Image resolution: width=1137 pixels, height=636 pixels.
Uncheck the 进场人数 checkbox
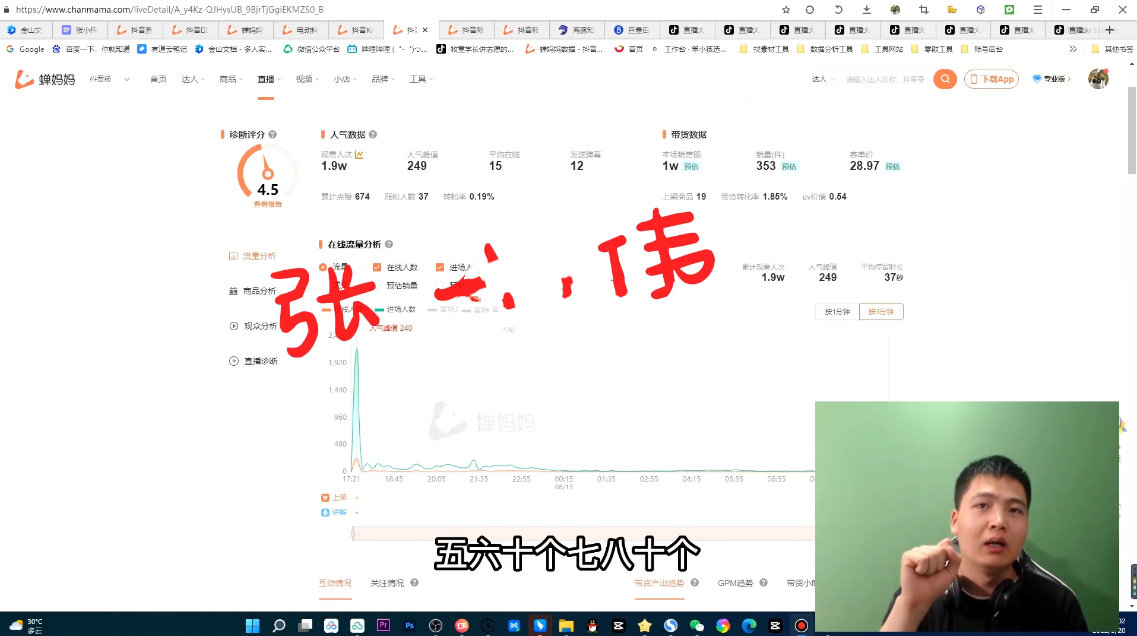click(438, 266)
